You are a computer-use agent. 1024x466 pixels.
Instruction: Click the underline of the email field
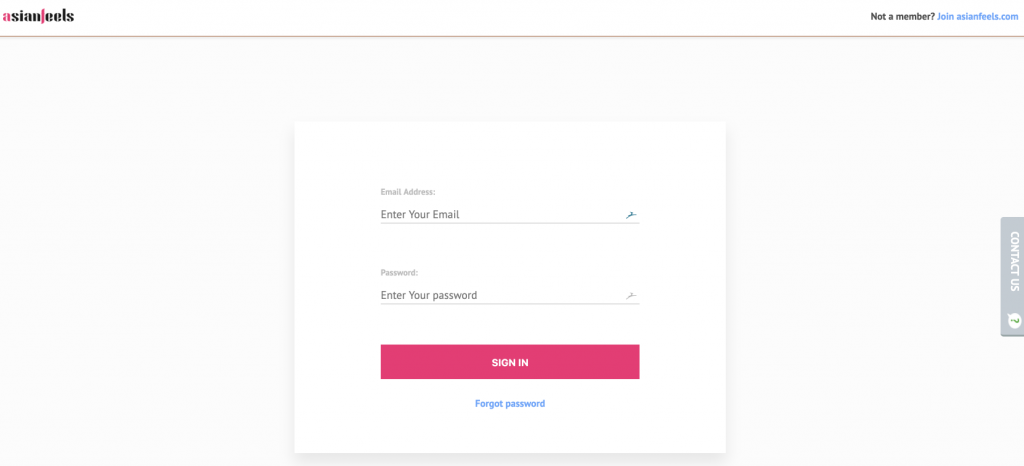pos(510,223)
